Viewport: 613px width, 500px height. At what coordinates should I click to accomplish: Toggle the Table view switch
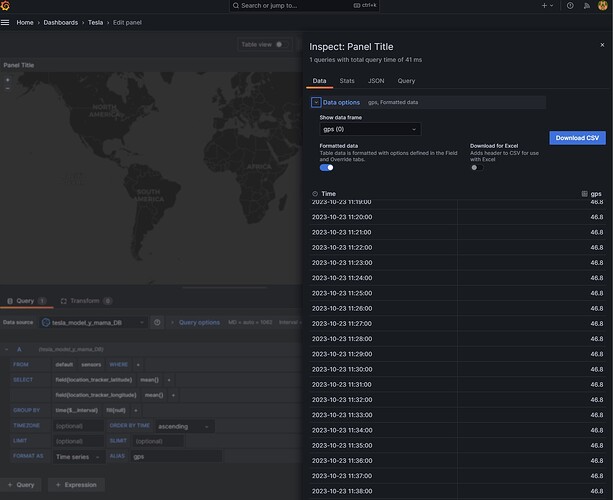[x=283, y=44]
